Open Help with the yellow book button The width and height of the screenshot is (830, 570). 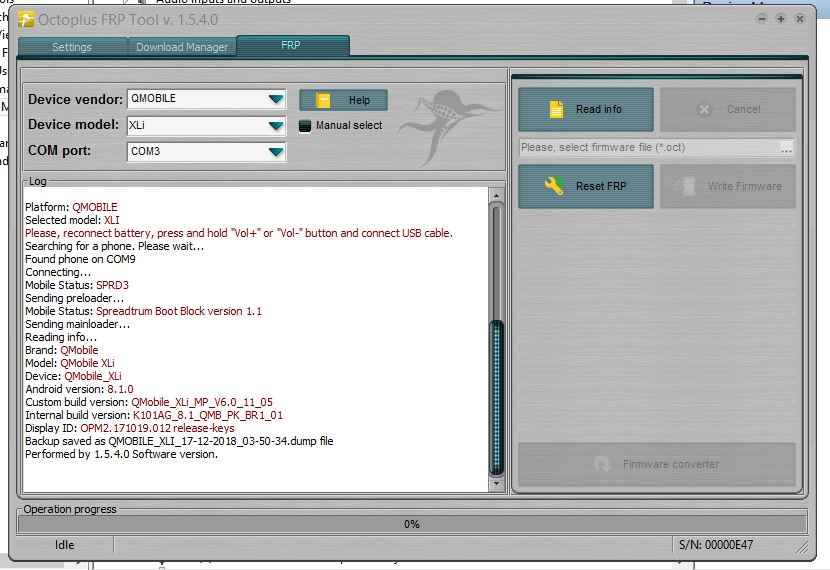[344, 100]
